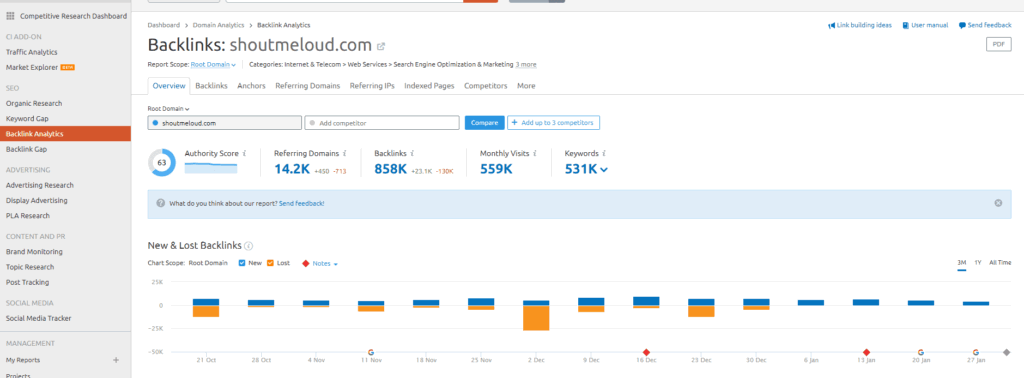Switch to the Referring Domains tab
1024x378 pixels.
coord(308,86)
